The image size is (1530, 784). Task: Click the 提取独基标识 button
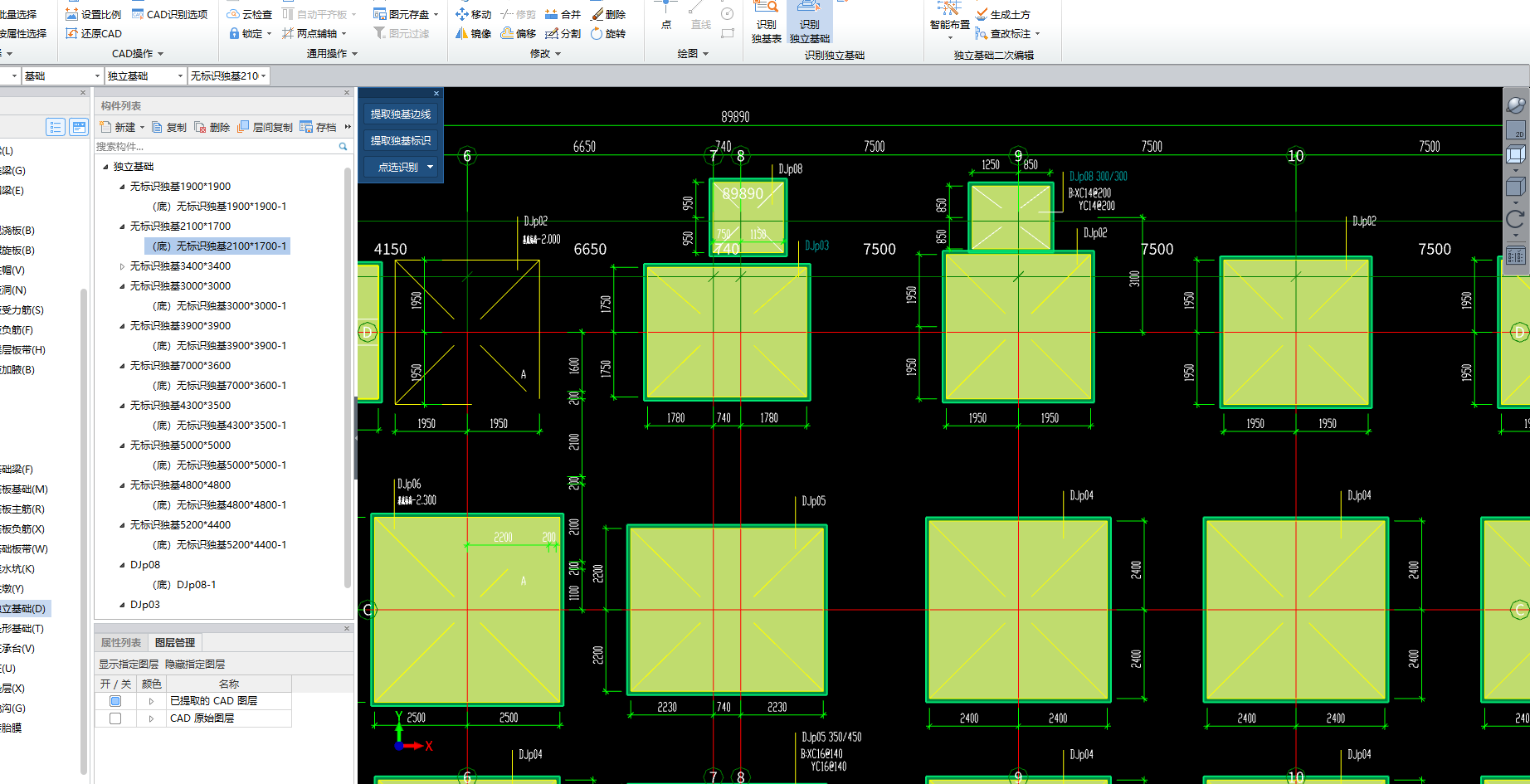click(401, 141)
